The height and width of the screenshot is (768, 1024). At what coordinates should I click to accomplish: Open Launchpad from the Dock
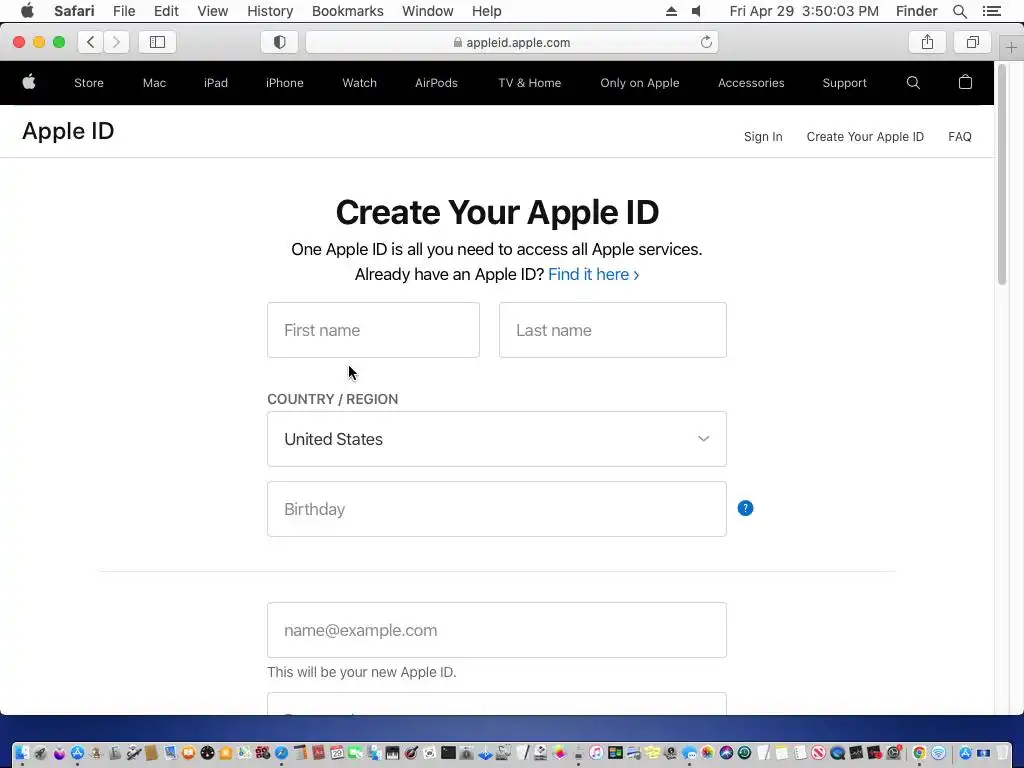click(x=40, y=753)
